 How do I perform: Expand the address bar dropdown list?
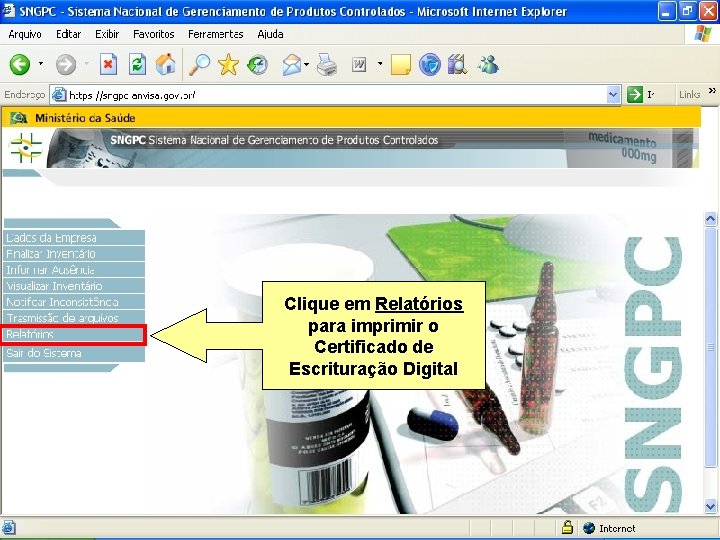613,95
